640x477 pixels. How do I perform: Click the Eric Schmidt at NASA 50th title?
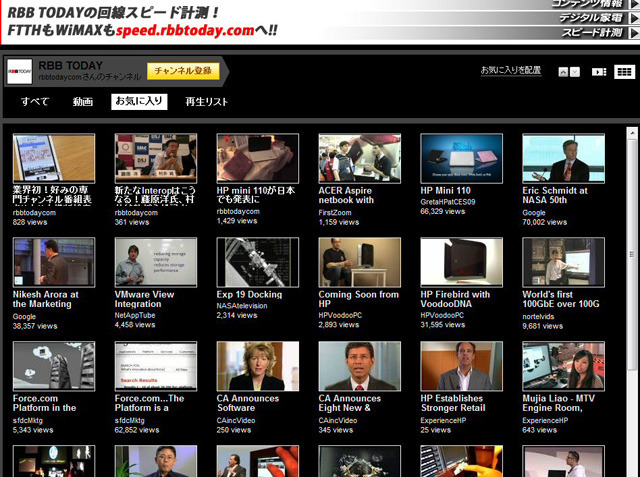pos(555,195)
